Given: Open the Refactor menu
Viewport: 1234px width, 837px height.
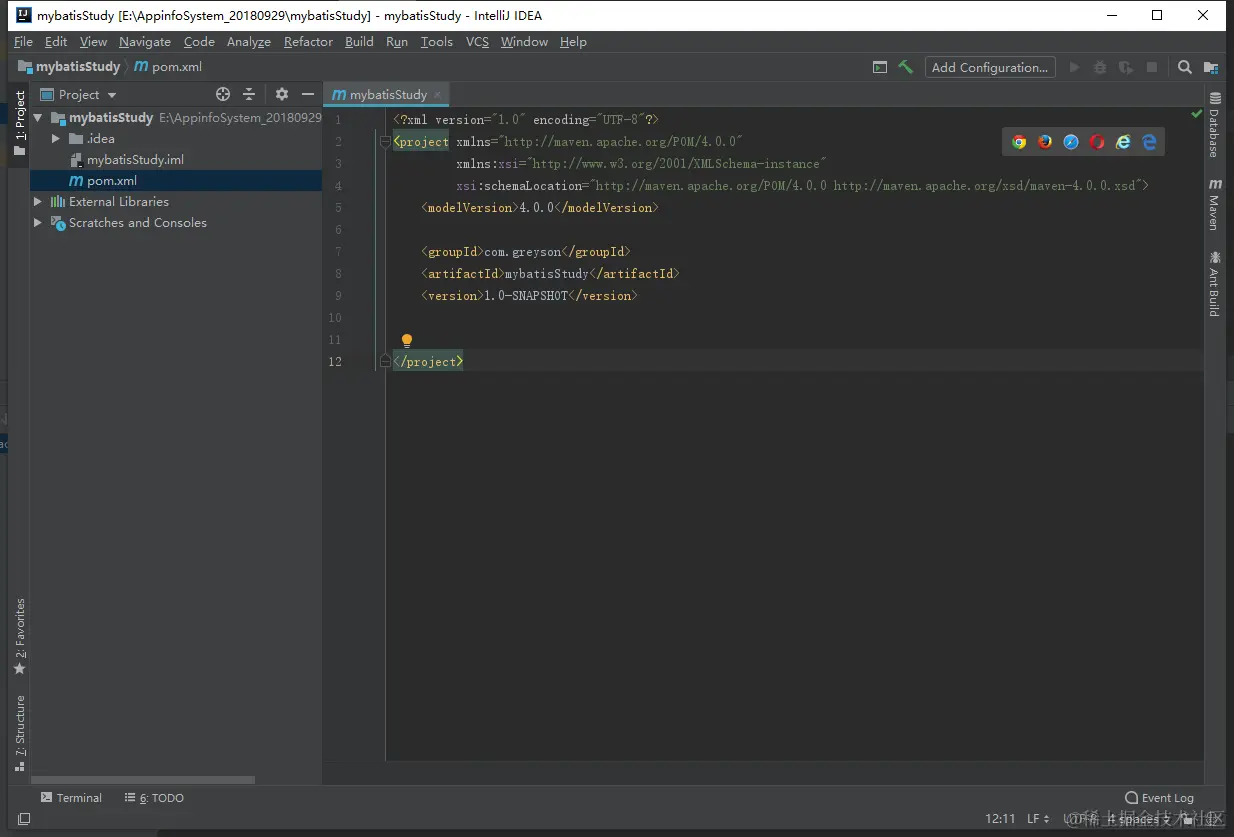Looking at the screenshot, I should tap(308, 42).
